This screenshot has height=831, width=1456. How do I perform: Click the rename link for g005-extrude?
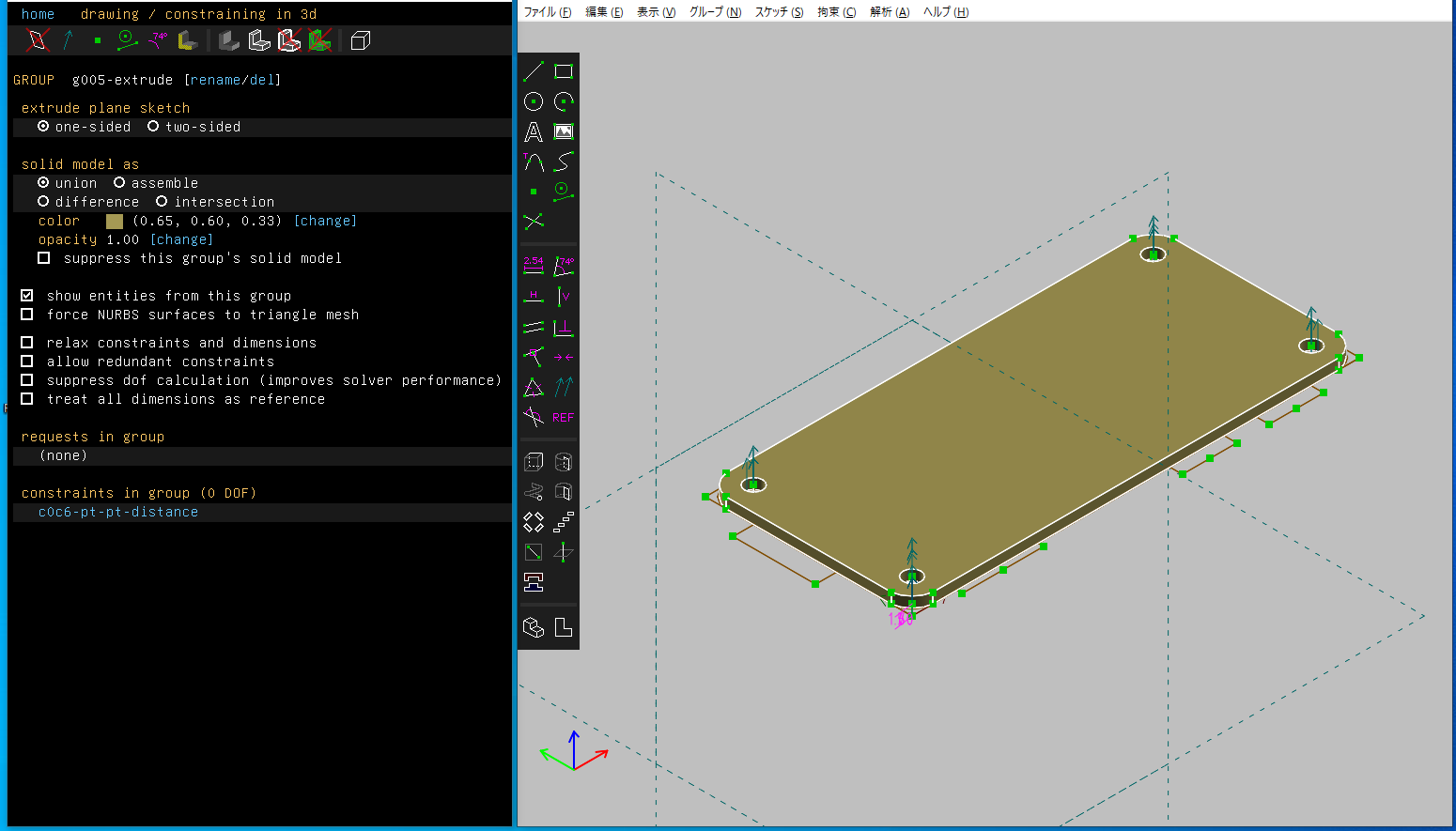tap(215, 80)
